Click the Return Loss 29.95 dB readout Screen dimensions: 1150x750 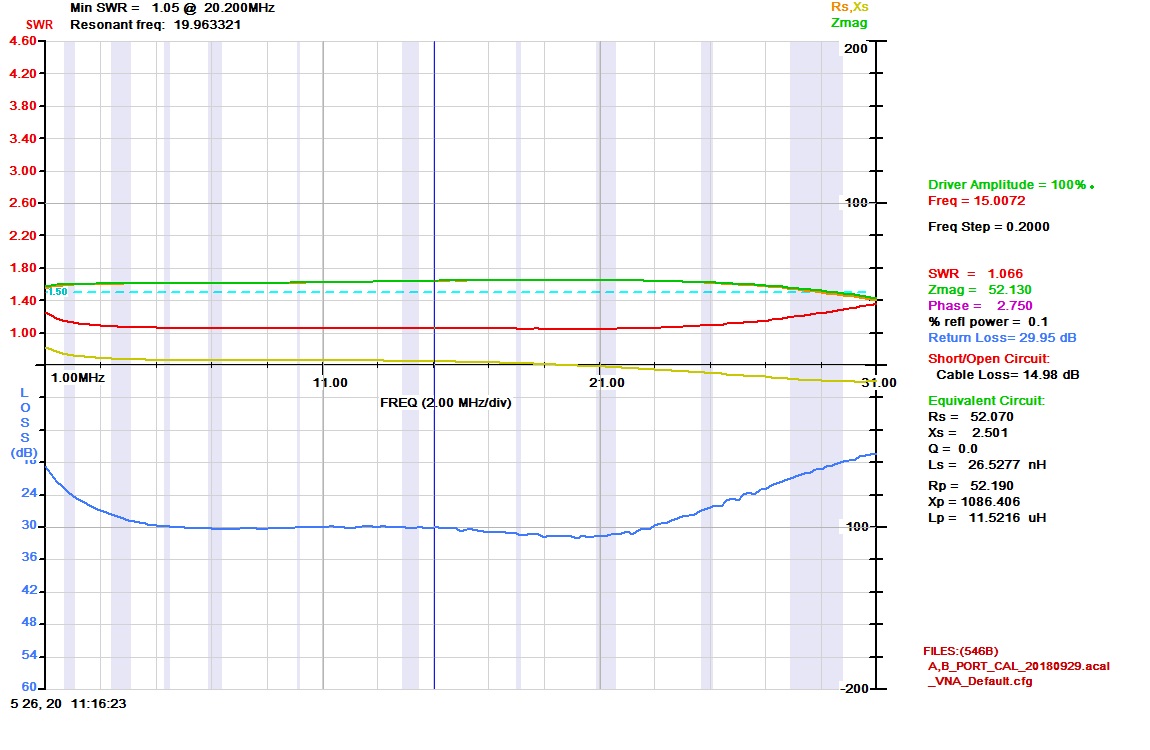[x=1002, y=338]
